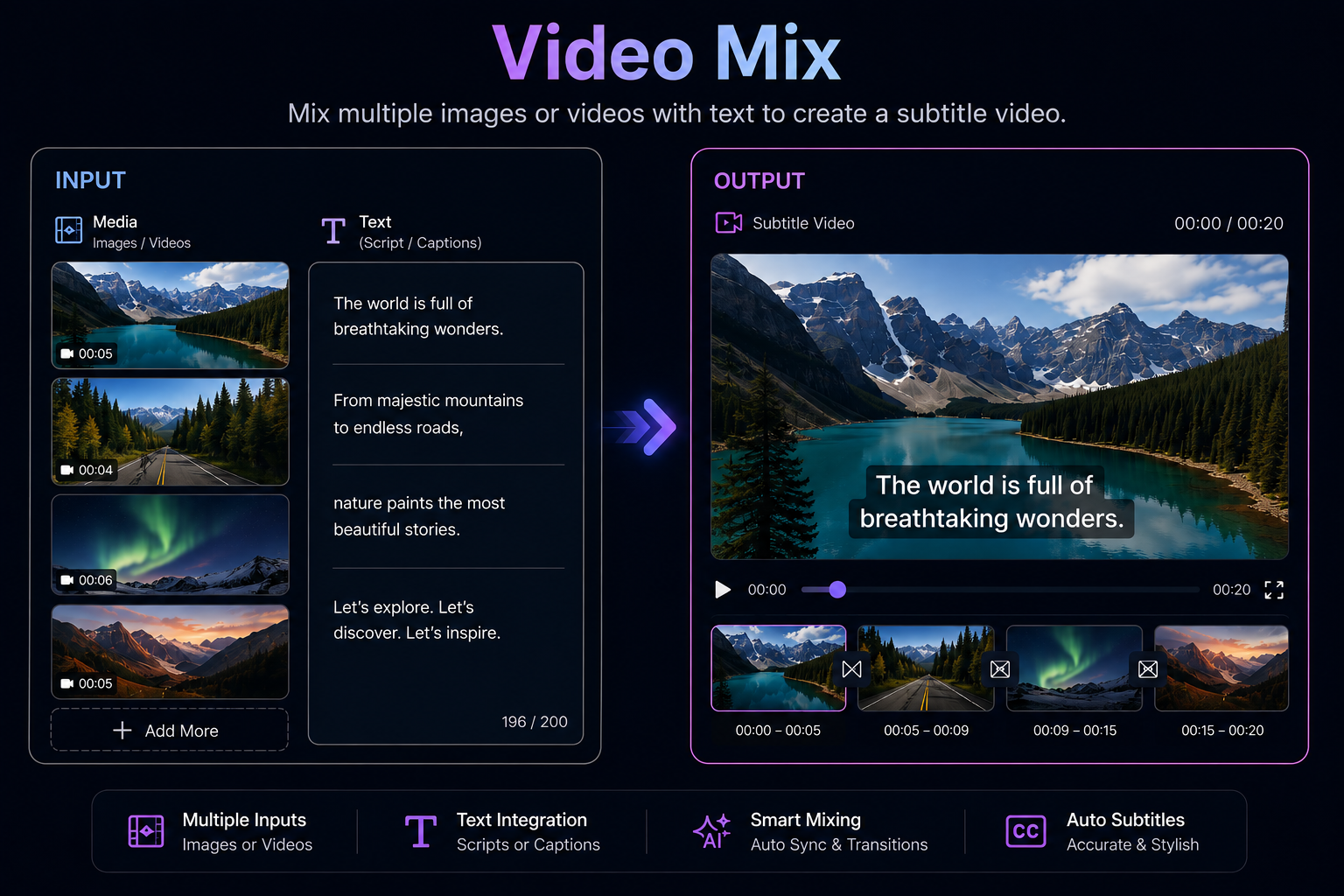Click the Subtitle Video camera icon
The image size is (1344, 896).
[x=729, y=223]
